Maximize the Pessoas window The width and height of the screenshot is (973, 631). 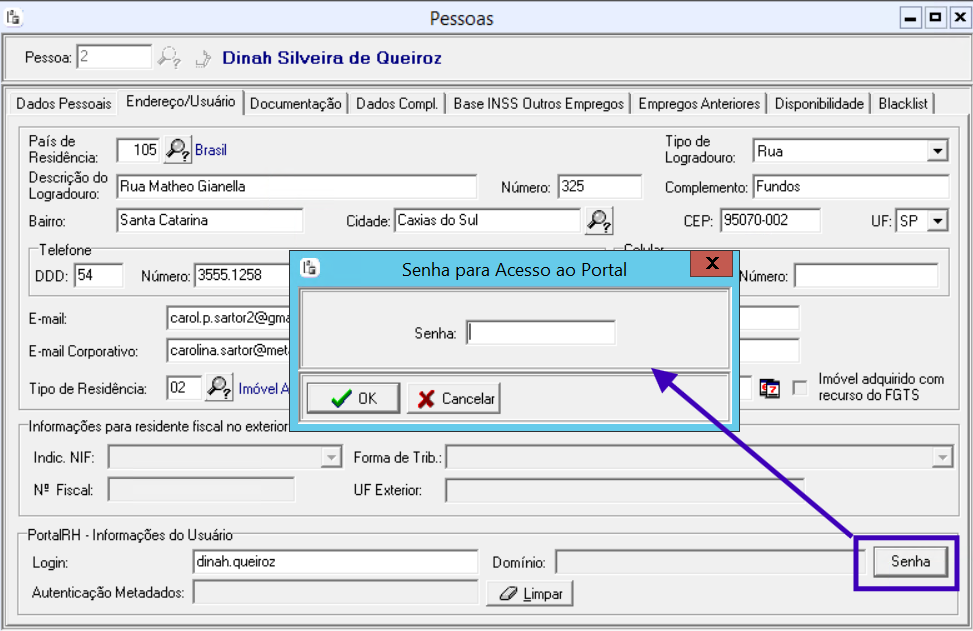[935, 18]
